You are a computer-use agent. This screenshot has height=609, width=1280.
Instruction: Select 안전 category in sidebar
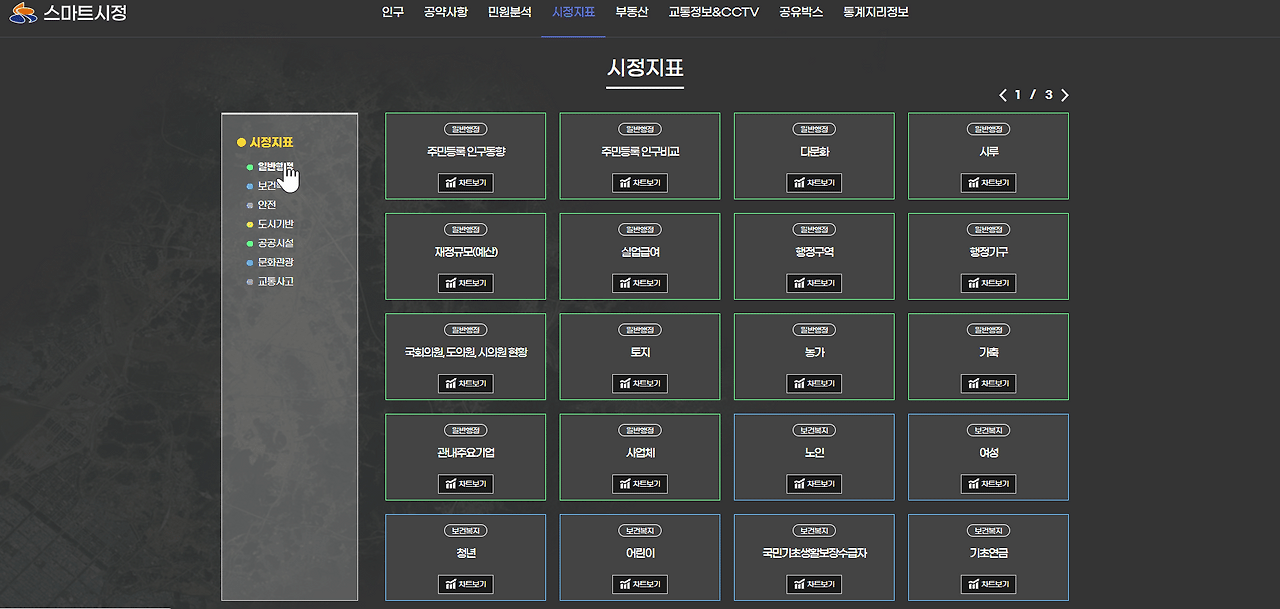[266, 205]
